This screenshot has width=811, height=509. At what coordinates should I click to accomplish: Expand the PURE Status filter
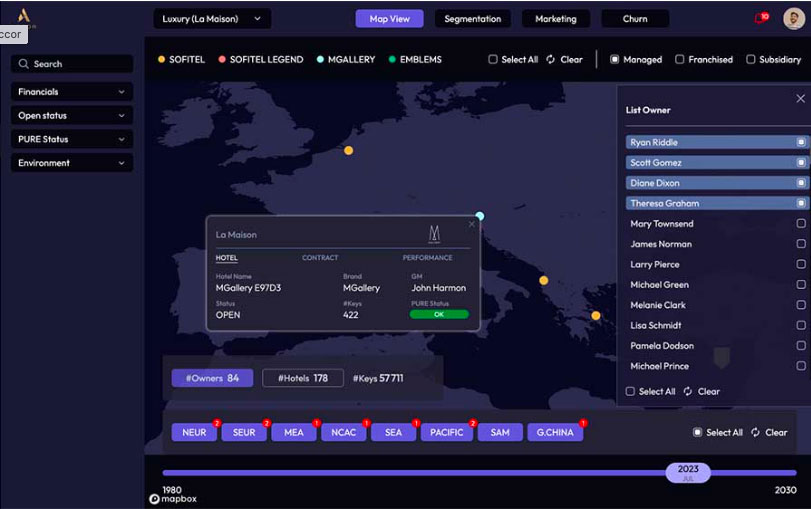72,139
